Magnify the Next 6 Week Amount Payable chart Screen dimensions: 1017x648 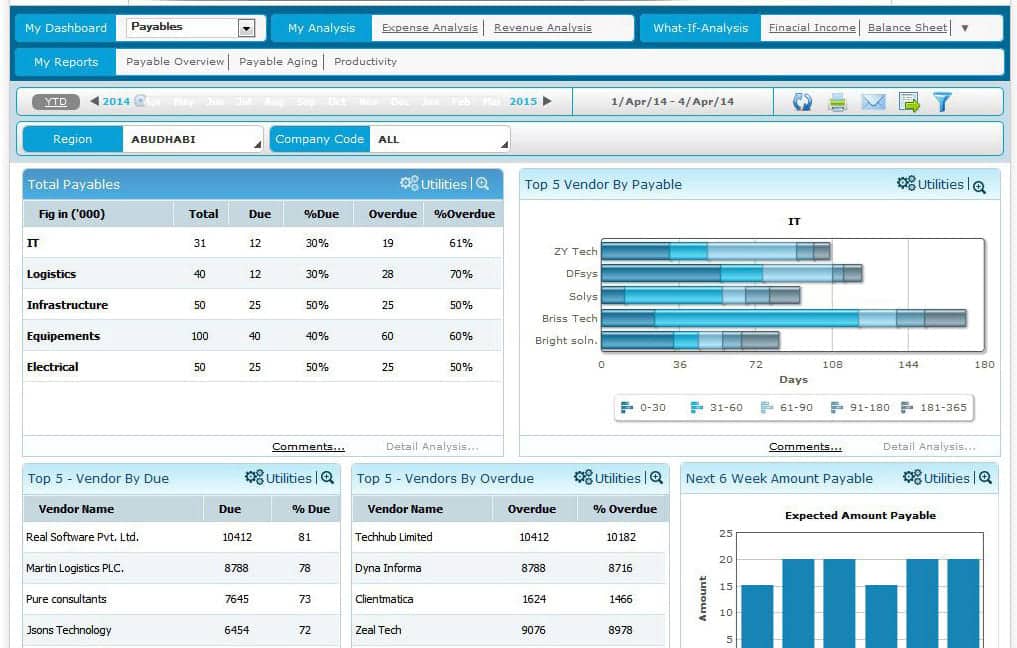pyautogui.click(x=985, y=478)
